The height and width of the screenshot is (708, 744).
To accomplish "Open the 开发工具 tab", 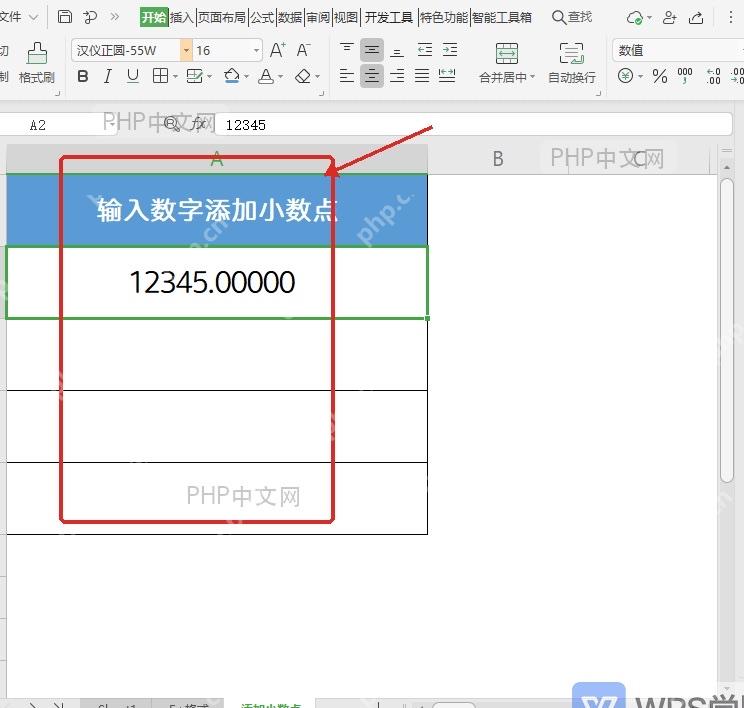I will pyautogui.click(x=389, y=18).
